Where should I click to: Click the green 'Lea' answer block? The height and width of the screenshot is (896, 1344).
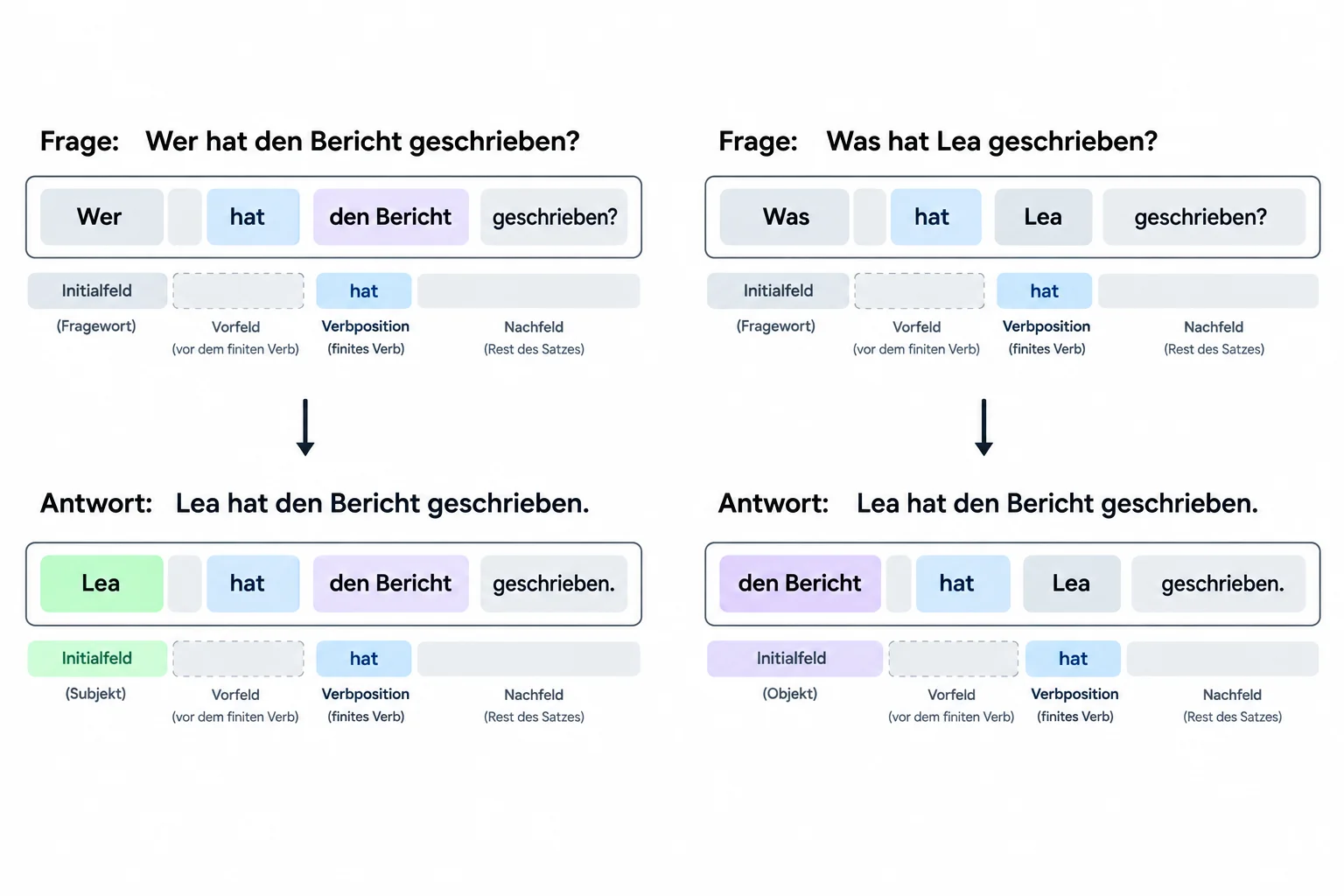point(101,584)
